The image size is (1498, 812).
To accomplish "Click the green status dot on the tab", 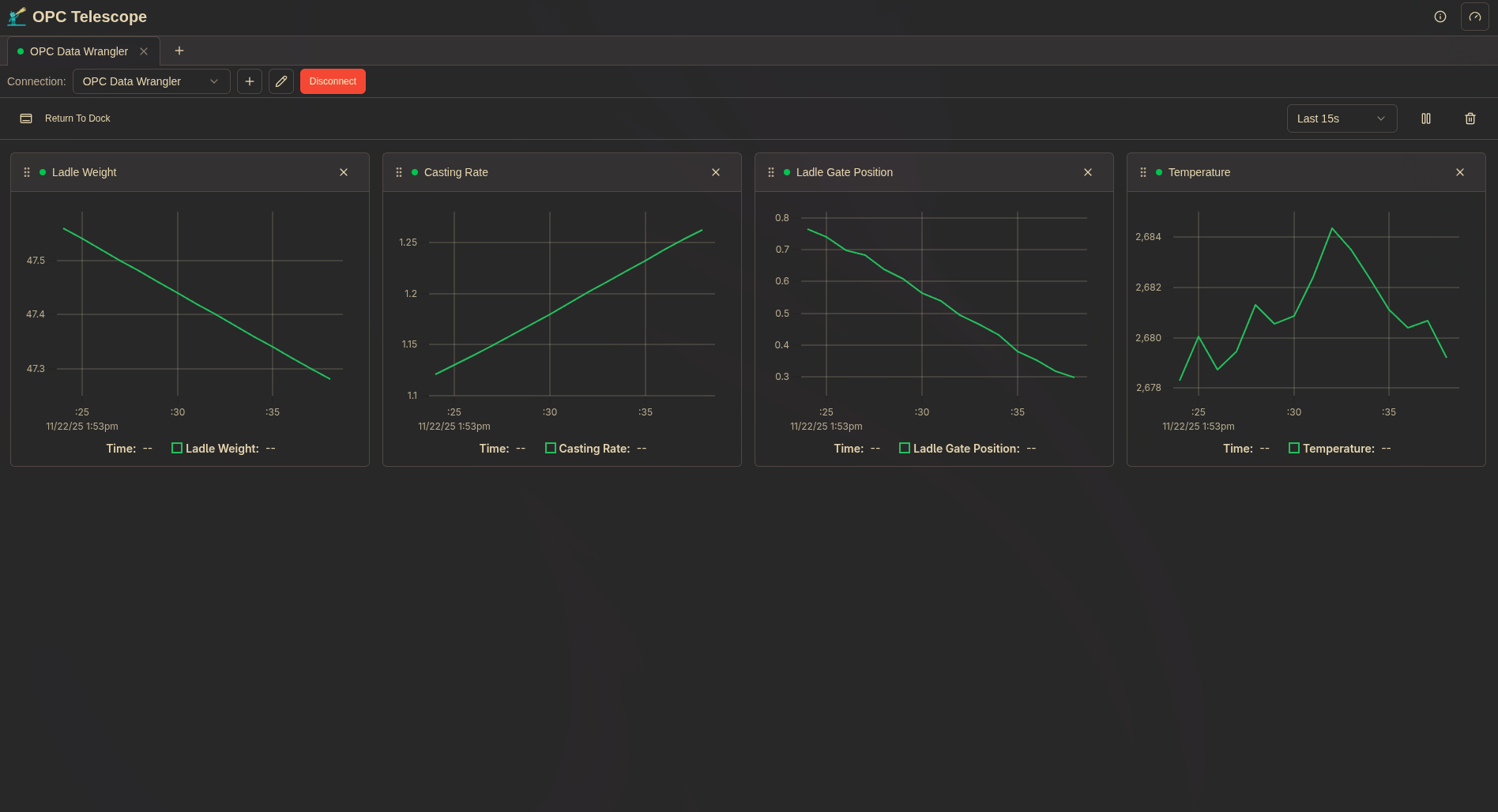I will click(x=20, y=51).
